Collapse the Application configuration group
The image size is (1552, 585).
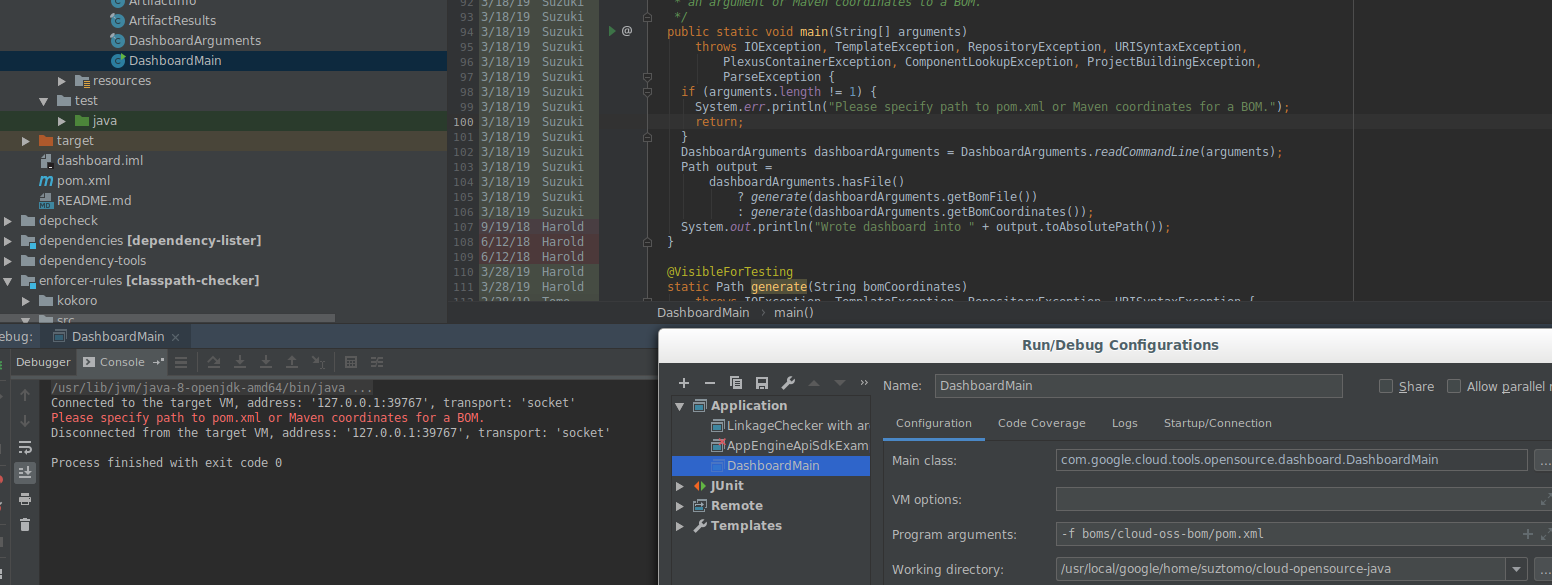point(680,406)
